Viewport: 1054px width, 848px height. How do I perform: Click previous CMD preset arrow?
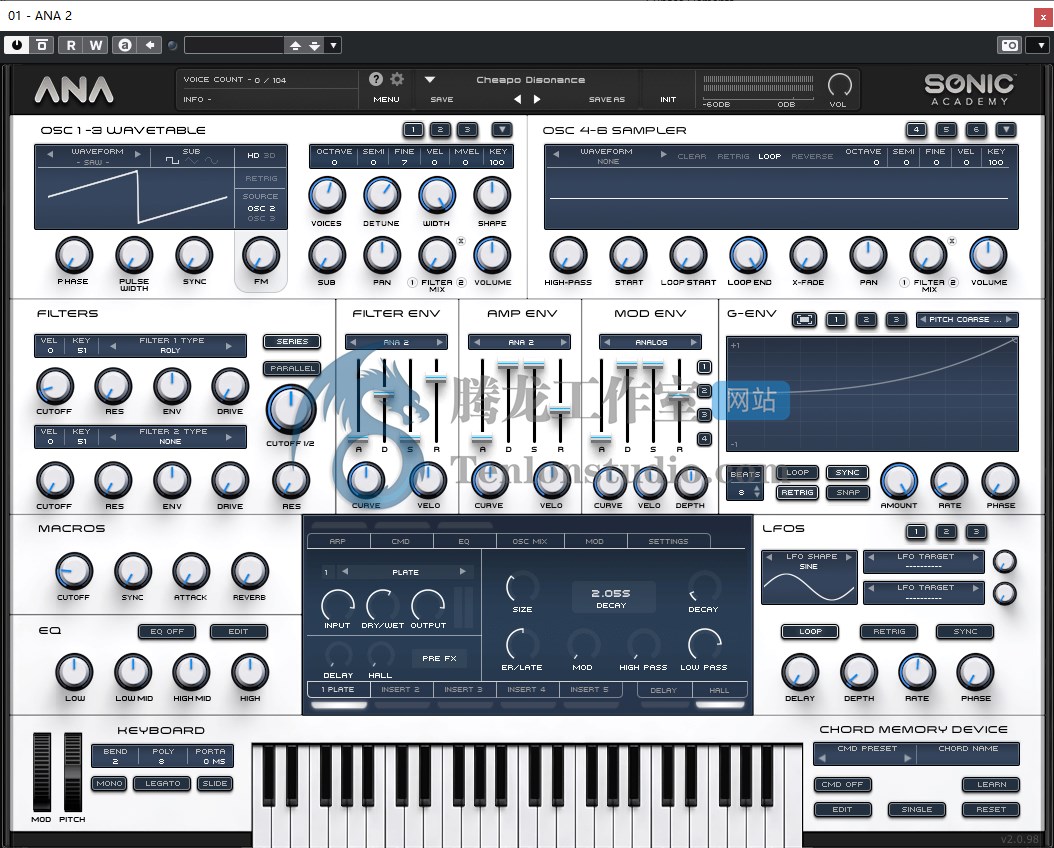pos(821,758)
